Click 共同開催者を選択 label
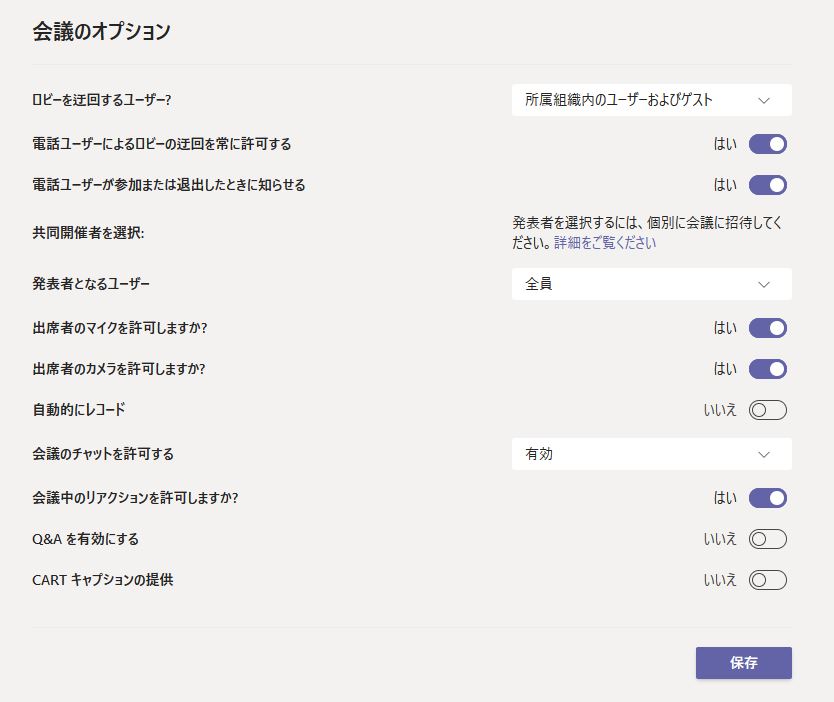Viewport: 834px width, 702px height. point(88,233)
